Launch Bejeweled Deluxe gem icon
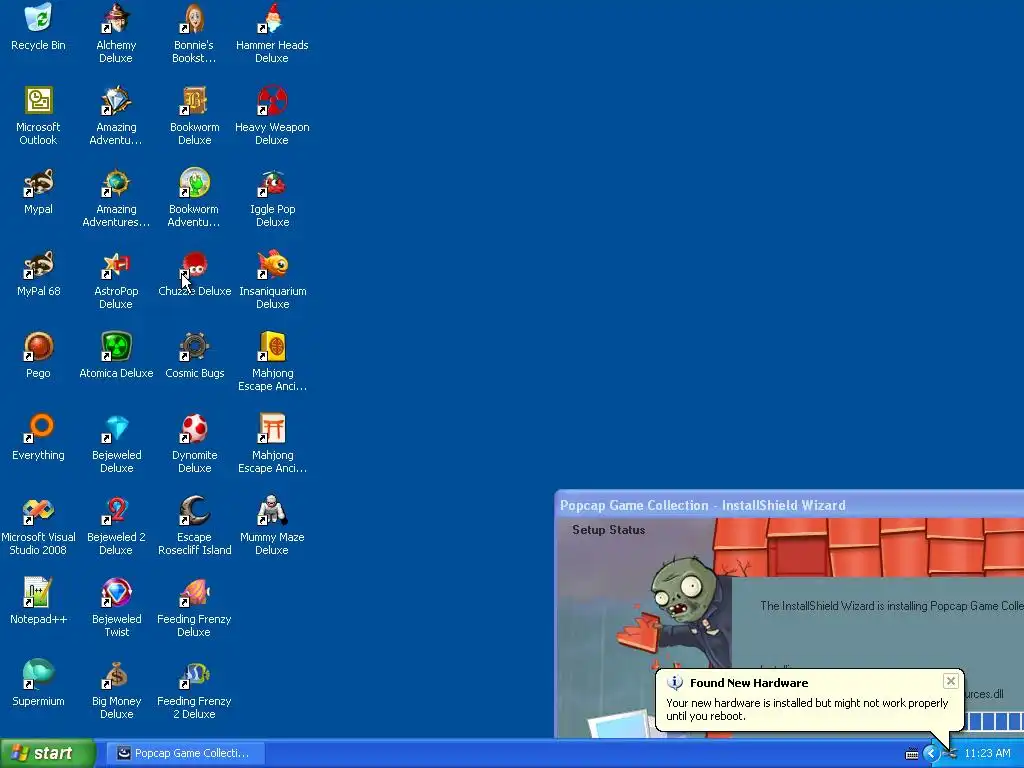 [x=116, y=428]
